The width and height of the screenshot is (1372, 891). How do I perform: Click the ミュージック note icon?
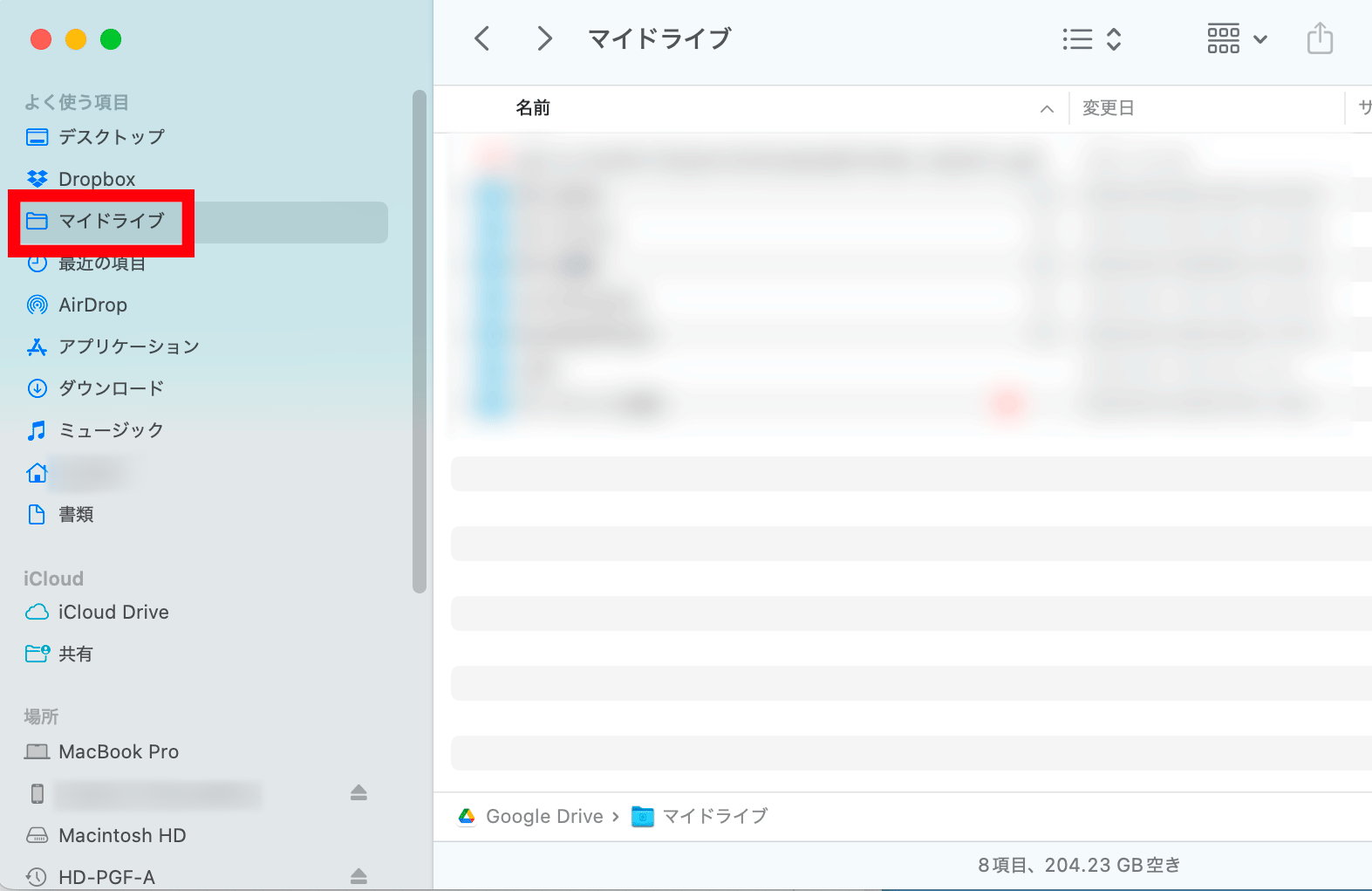click(37, 430)
